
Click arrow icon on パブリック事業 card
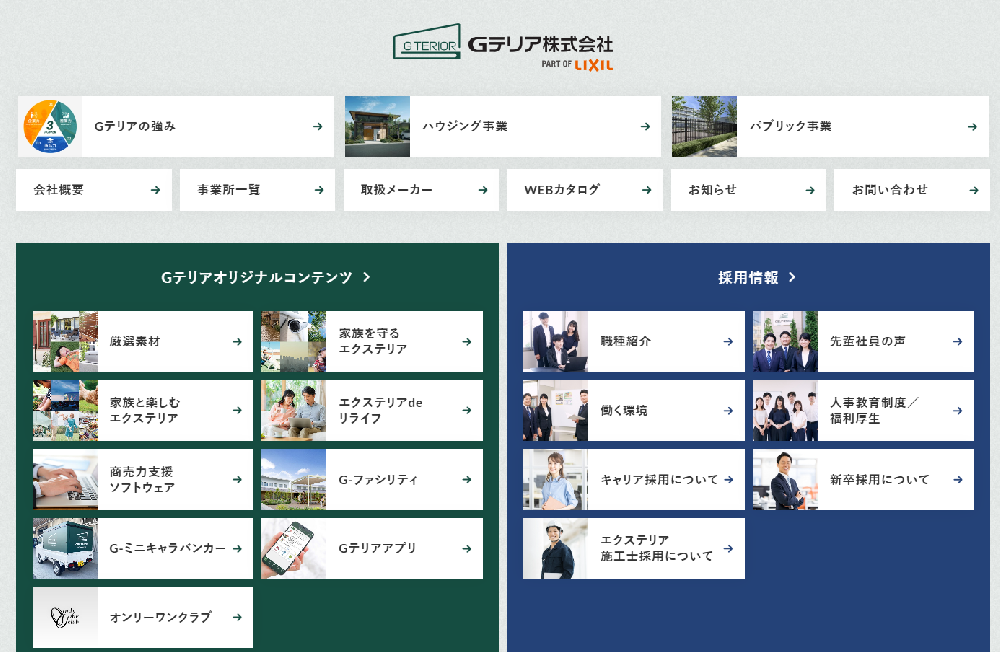click(x=972, y=127)
